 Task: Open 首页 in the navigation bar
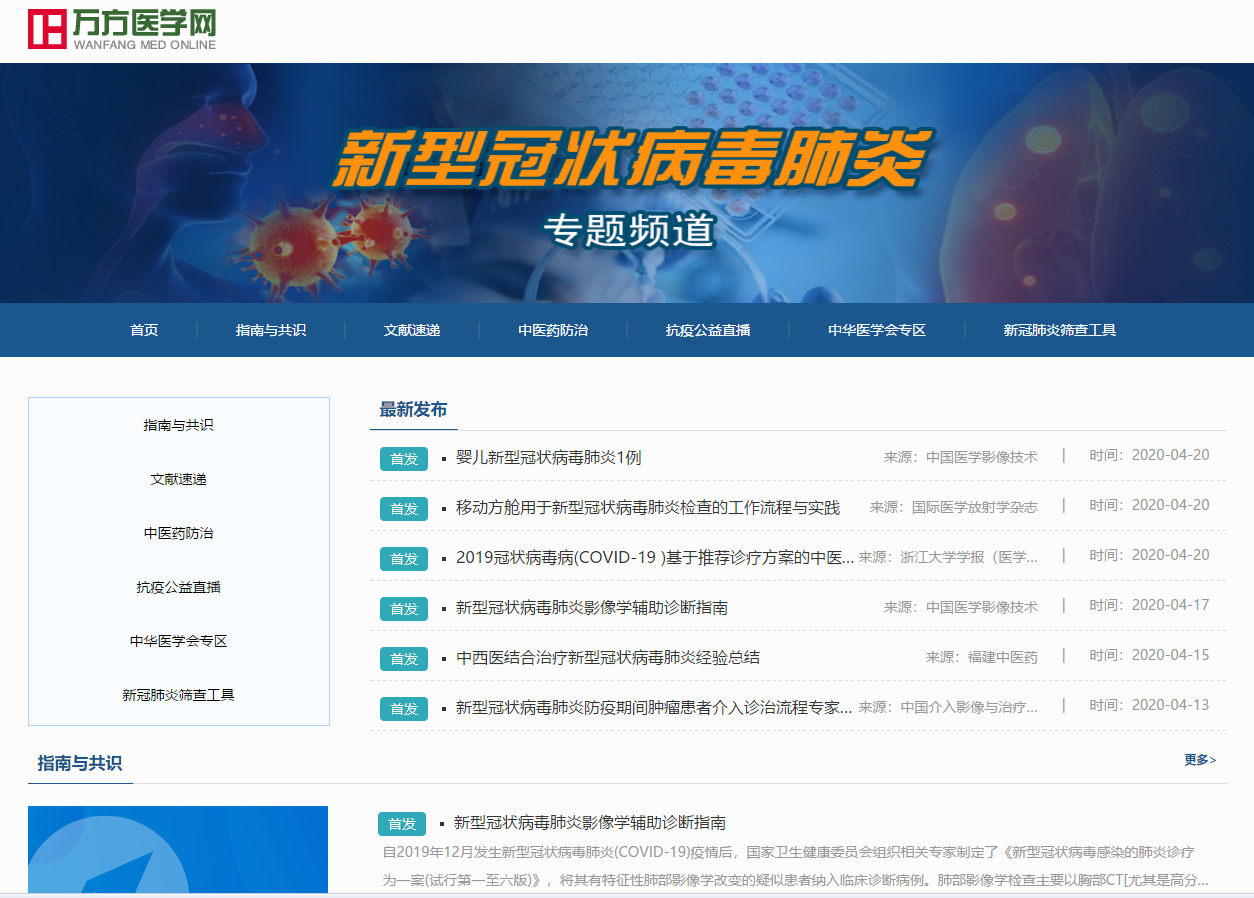tap(144, 330)
